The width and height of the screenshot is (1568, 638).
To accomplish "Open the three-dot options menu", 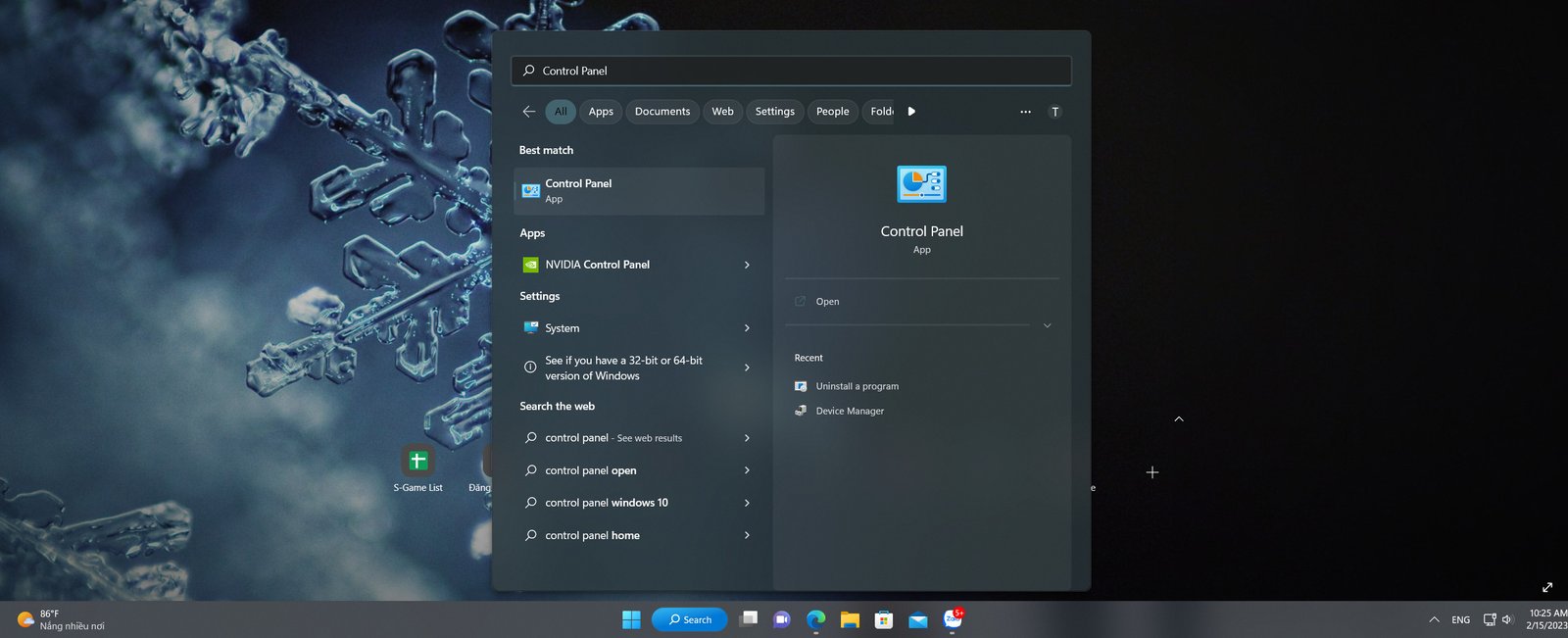I will pyautogui.click(x=1025, y=112).
